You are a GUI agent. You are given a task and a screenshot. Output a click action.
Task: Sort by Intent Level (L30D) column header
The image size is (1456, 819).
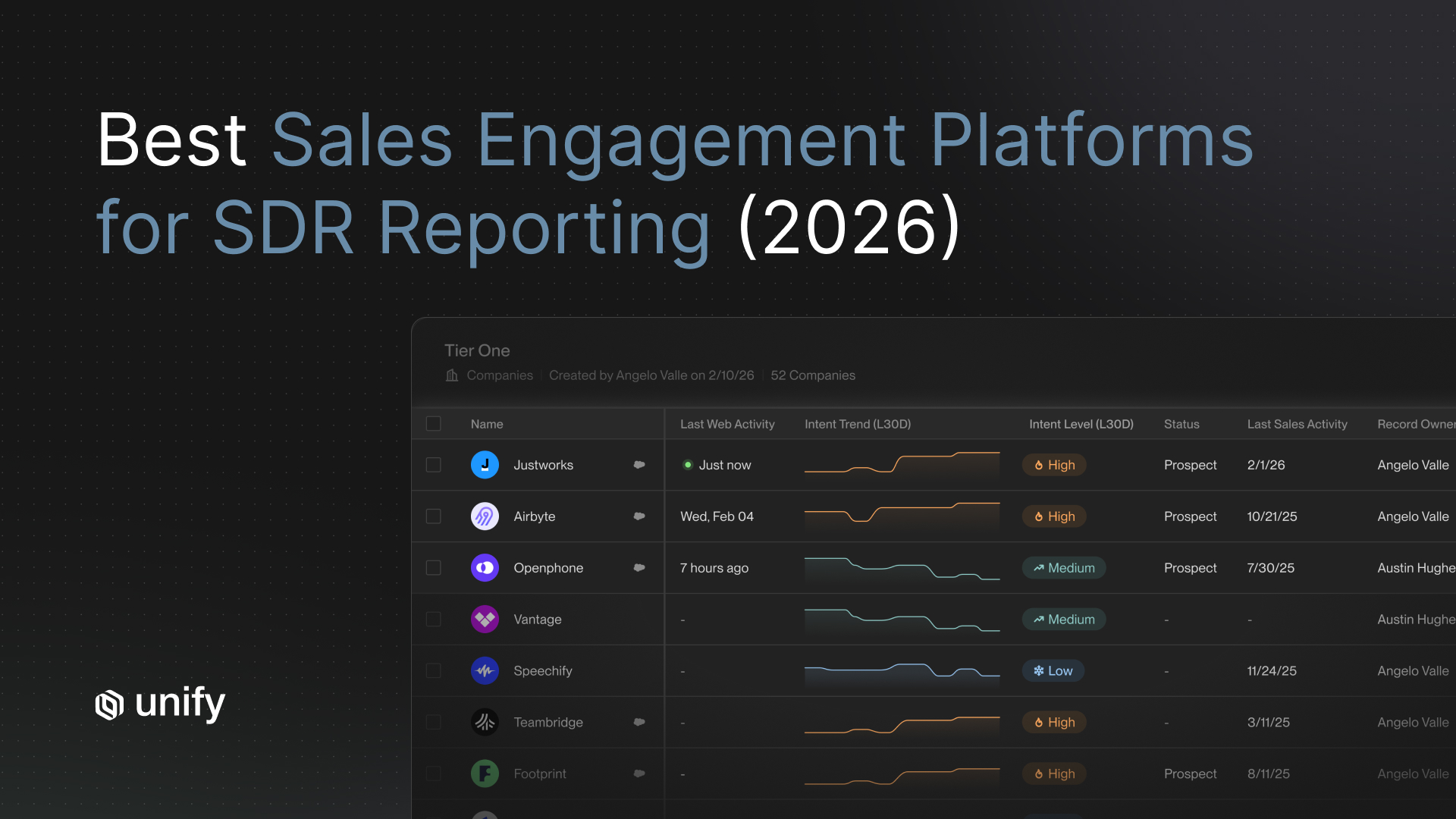tap(1081, 424)
